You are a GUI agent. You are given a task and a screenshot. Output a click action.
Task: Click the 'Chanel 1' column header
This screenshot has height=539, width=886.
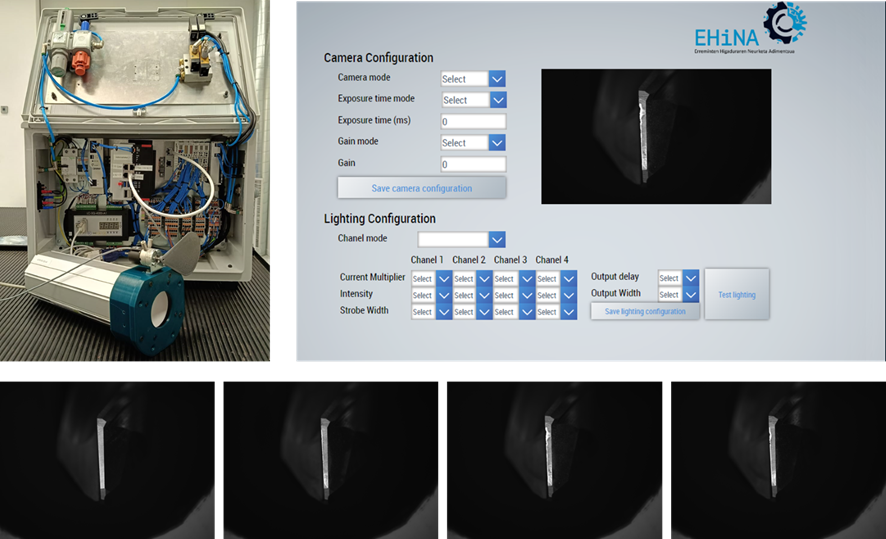click(427, 260)
